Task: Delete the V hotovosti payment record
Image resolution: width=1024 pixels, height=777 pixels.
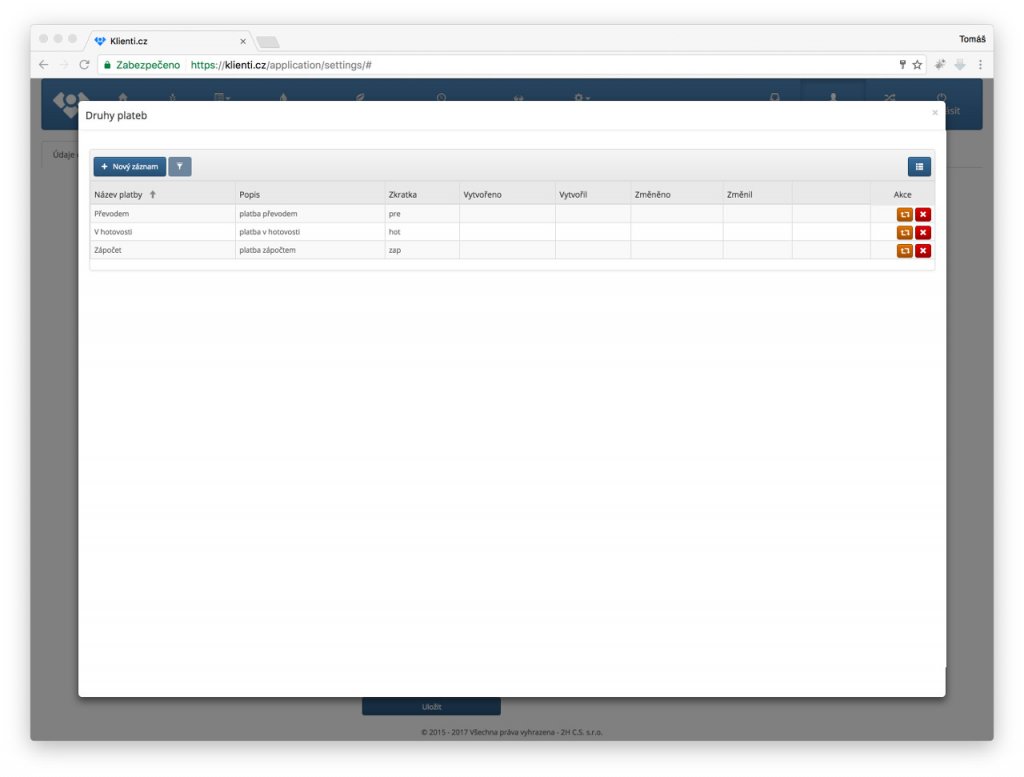Action: click(923, 232)
